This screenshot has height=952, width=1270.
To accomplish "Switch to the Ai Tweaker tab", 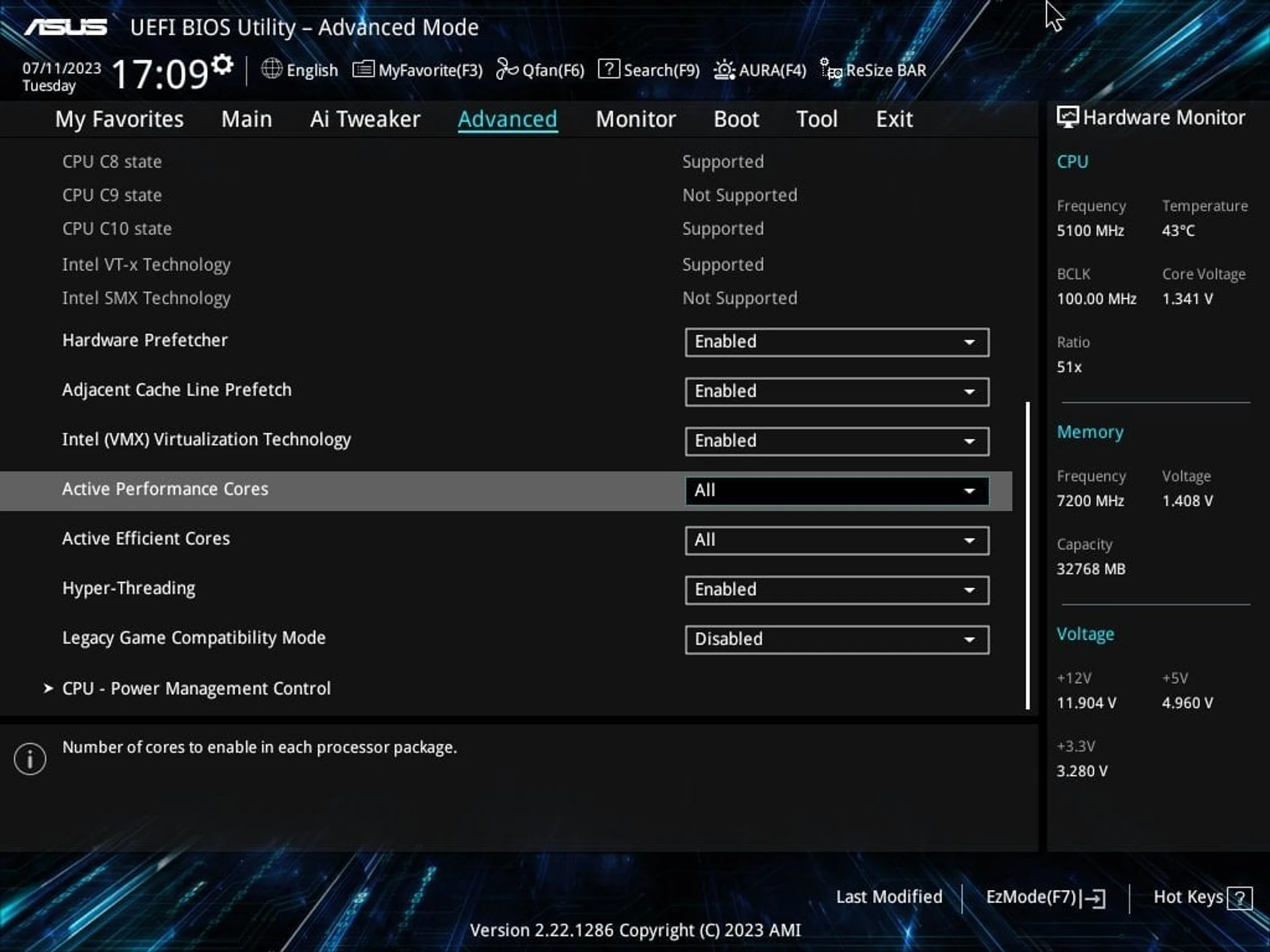I will point(365,119).
